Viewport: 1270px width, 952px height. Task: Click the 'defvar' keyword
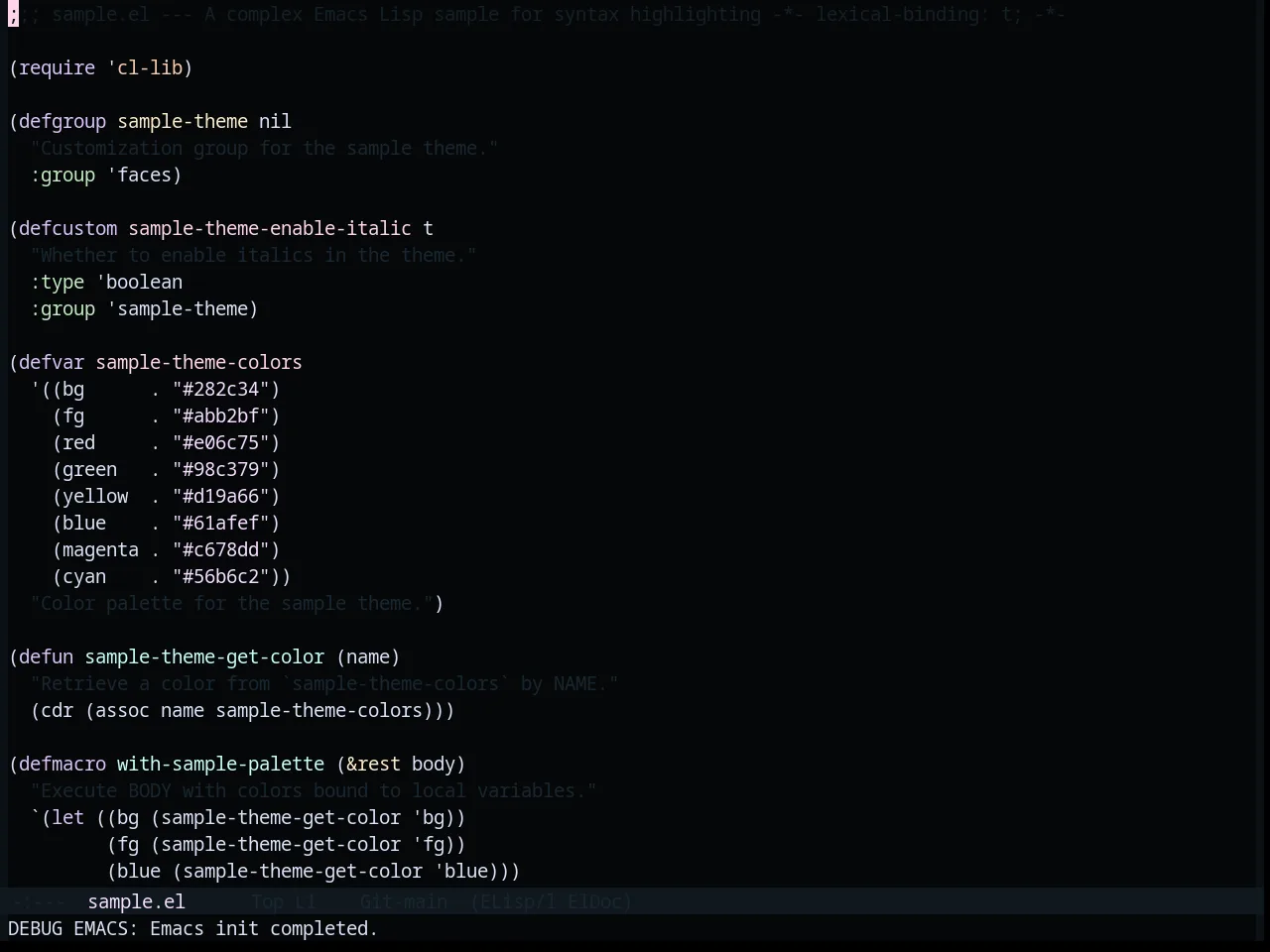click(x=52, y=362)
